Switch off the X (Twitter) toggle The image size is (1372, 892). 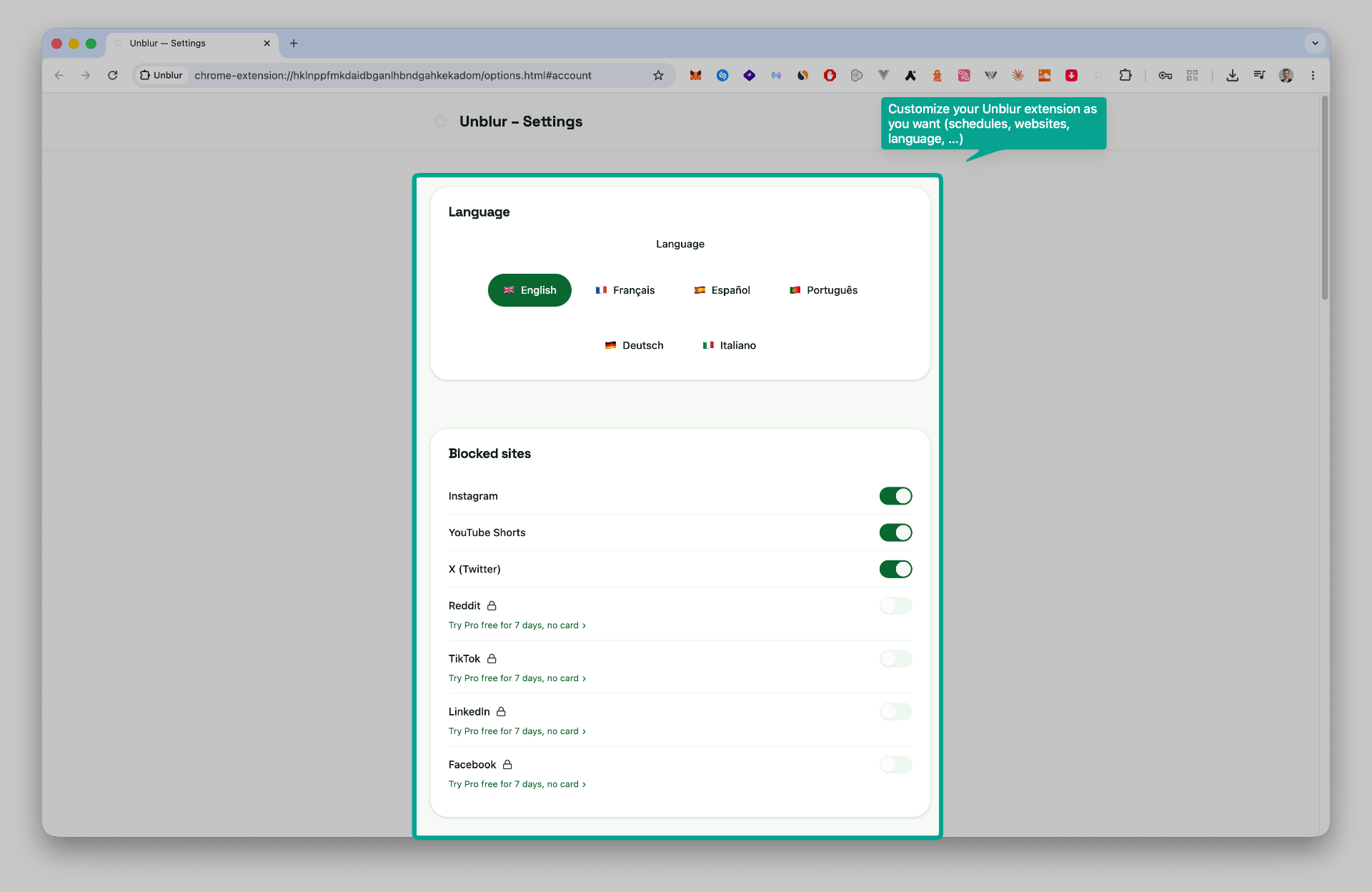[895, 569]
